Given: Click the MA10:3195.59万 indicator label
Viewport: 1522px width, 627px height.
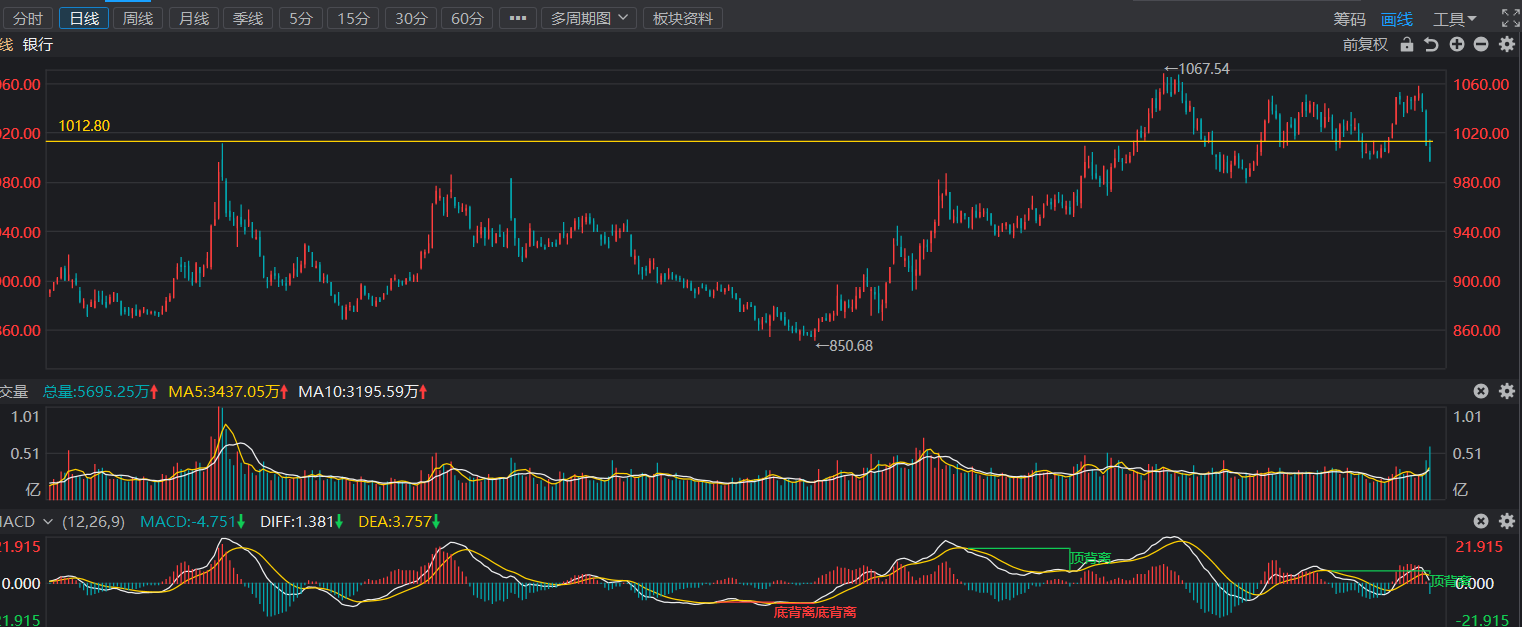Looking at the screenshot, I should [x=363, y=391].
